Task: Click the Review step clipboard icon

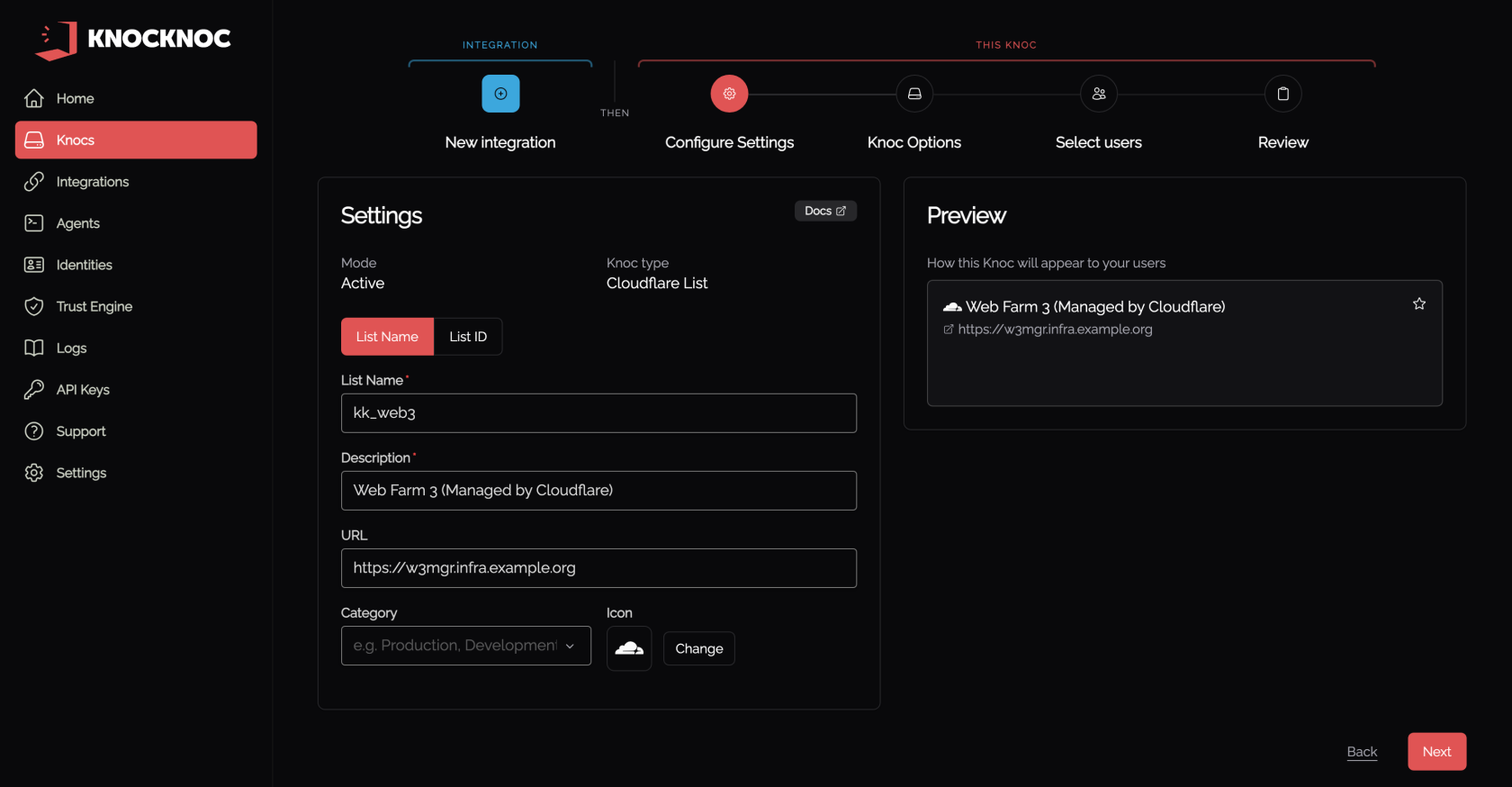Action: 1283,94
